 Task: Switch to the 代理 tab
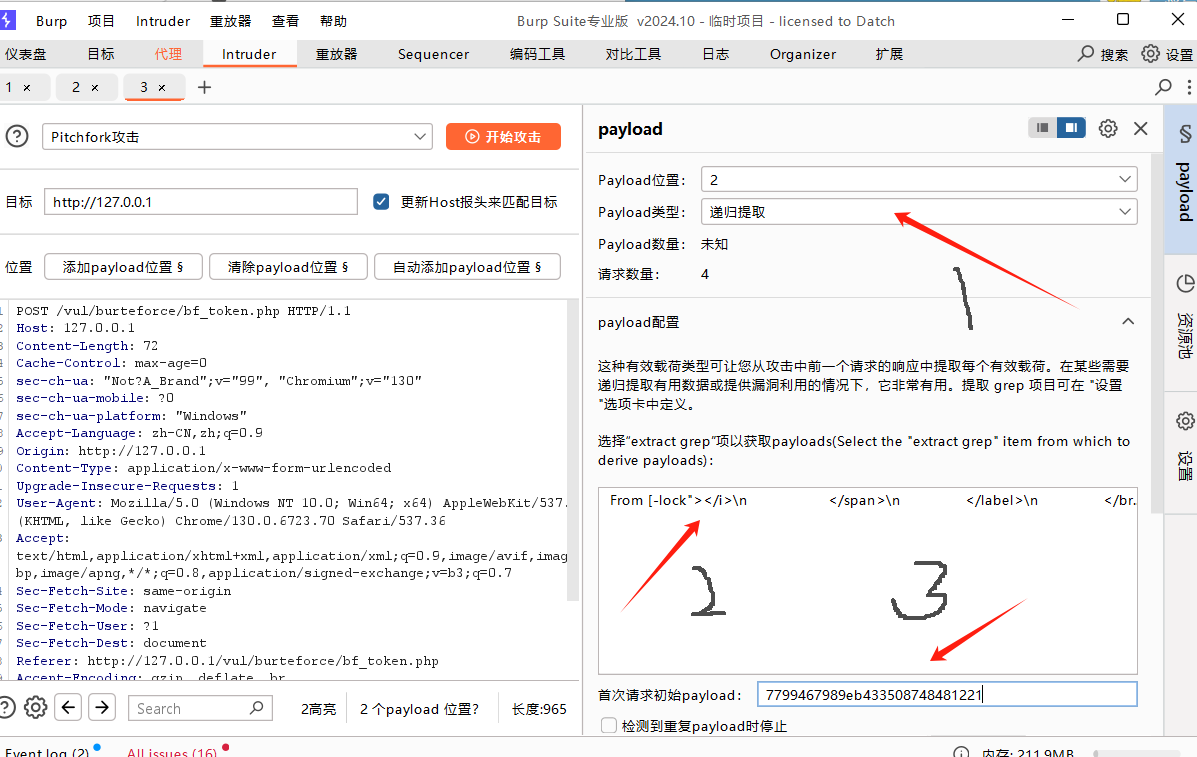168,54
